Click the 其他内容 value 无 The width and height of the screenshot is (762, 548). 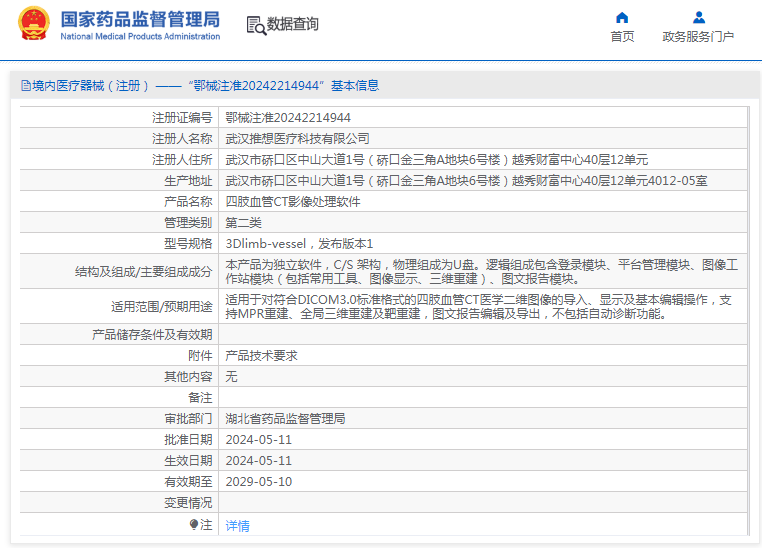click(x=231, y=377)
